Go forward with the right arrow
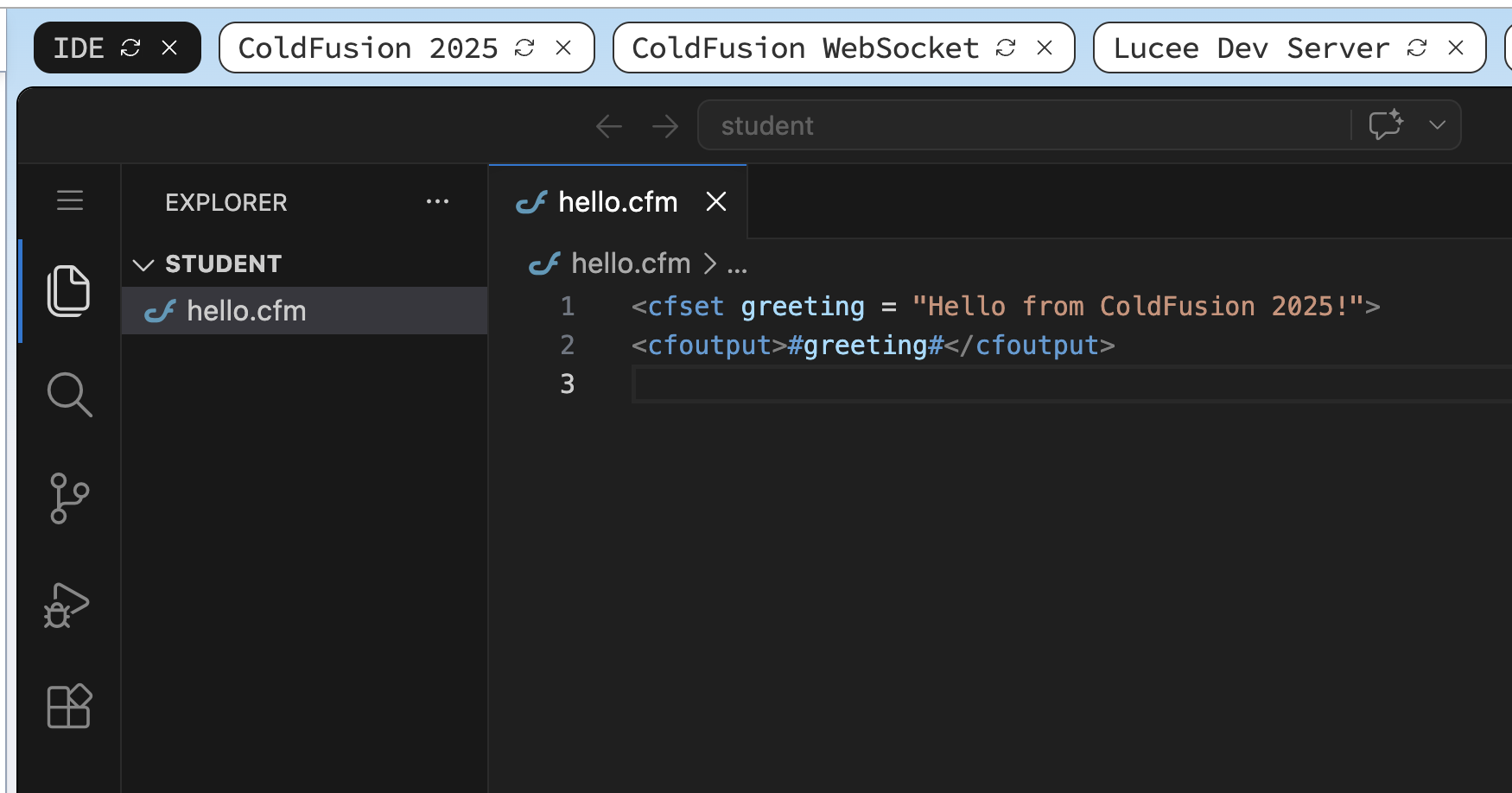 pos(665,126)
